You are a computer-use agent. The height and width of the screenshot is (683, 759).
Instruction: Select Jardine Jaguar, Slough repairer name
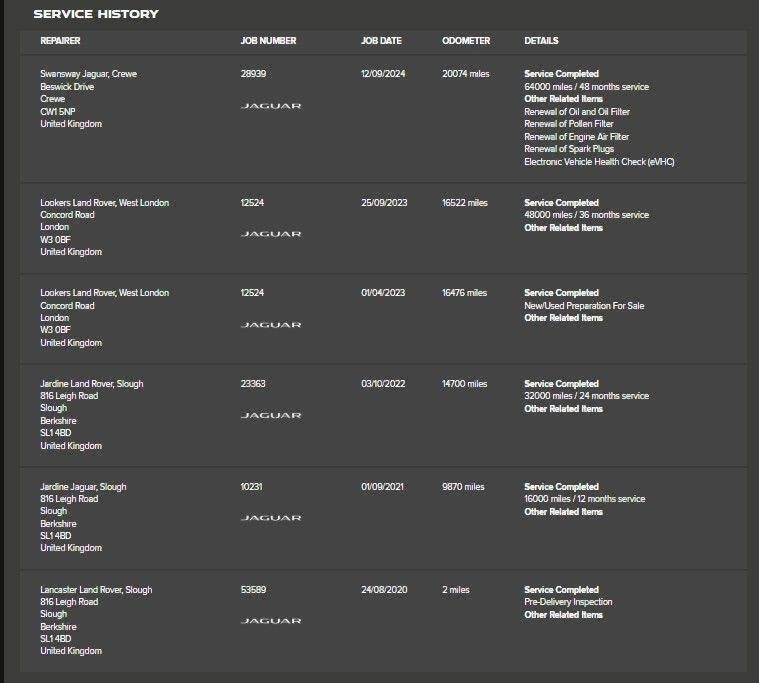click(x=83, y=487)
